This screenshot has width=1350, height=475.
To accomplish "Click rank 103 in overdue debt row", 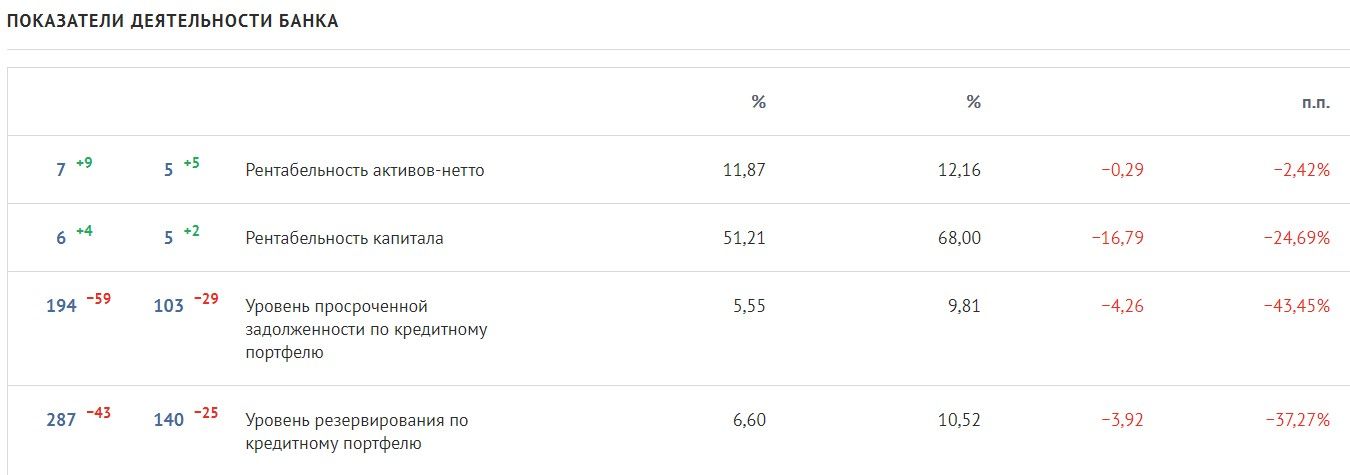I will pyautogui.click(x=169, y=306).
